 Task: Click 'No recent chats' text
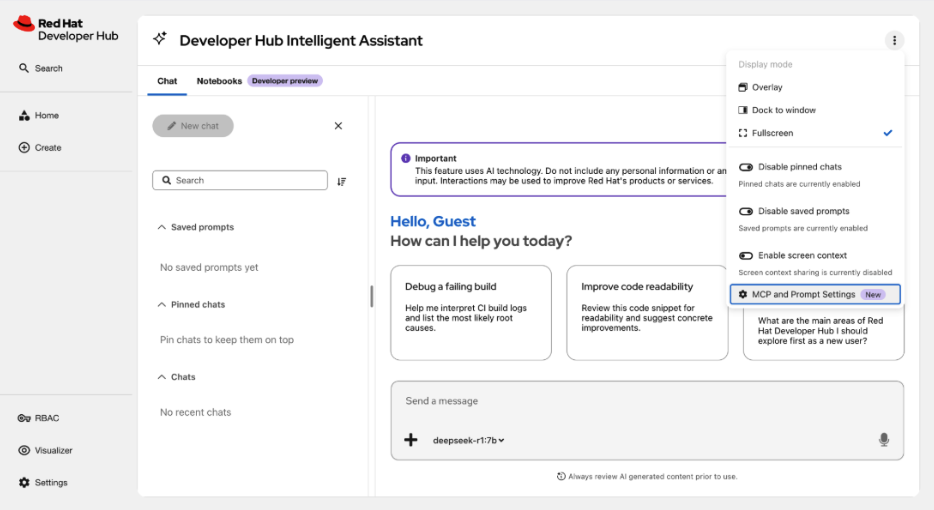click(x=195, y=412)
